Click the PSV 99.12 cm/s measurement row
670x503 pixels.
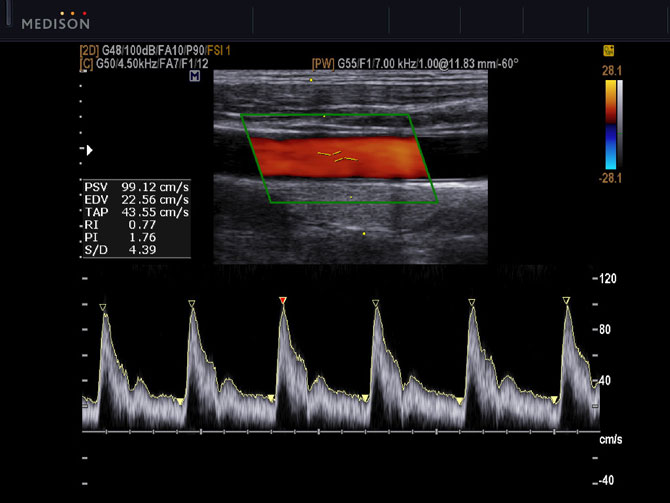click(x=136, y=187)
